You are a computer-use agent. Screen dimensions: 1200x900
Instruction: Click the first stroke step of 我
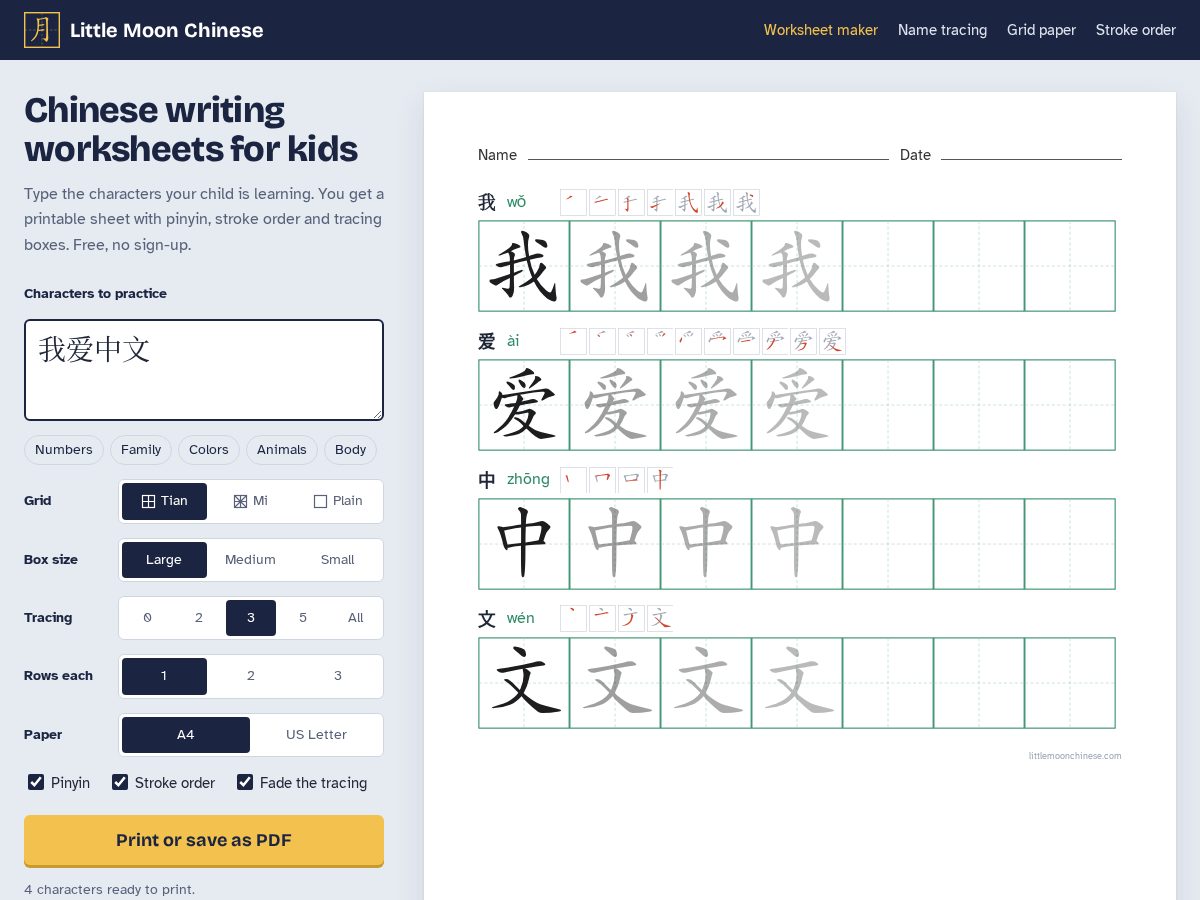[x=573, y=203]
